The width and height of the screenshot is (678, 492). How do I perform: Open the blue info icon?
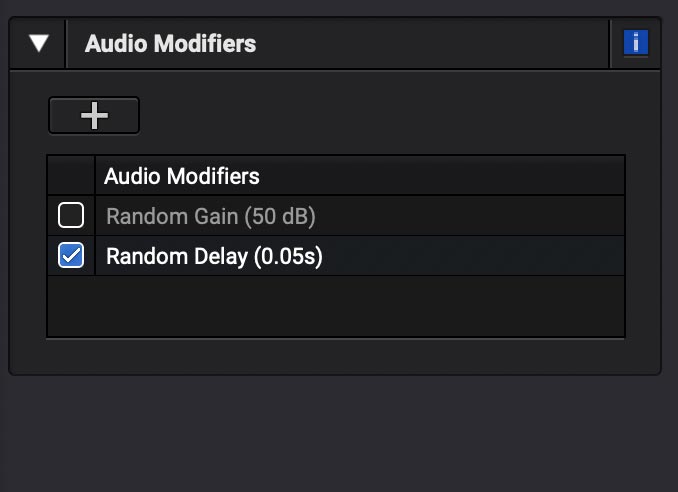[x=635, y=43]
